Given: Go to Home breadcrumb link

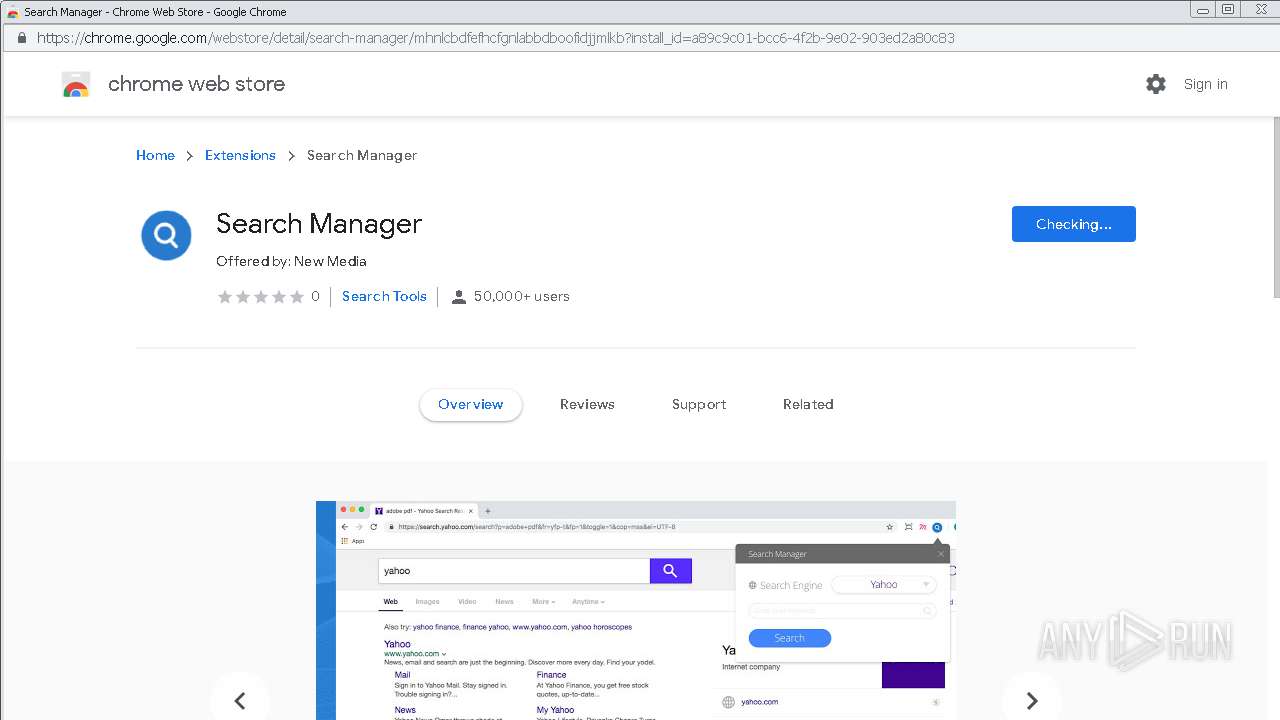Looking at the screenshot, I should pyautogui.click(x=155, y=155).
